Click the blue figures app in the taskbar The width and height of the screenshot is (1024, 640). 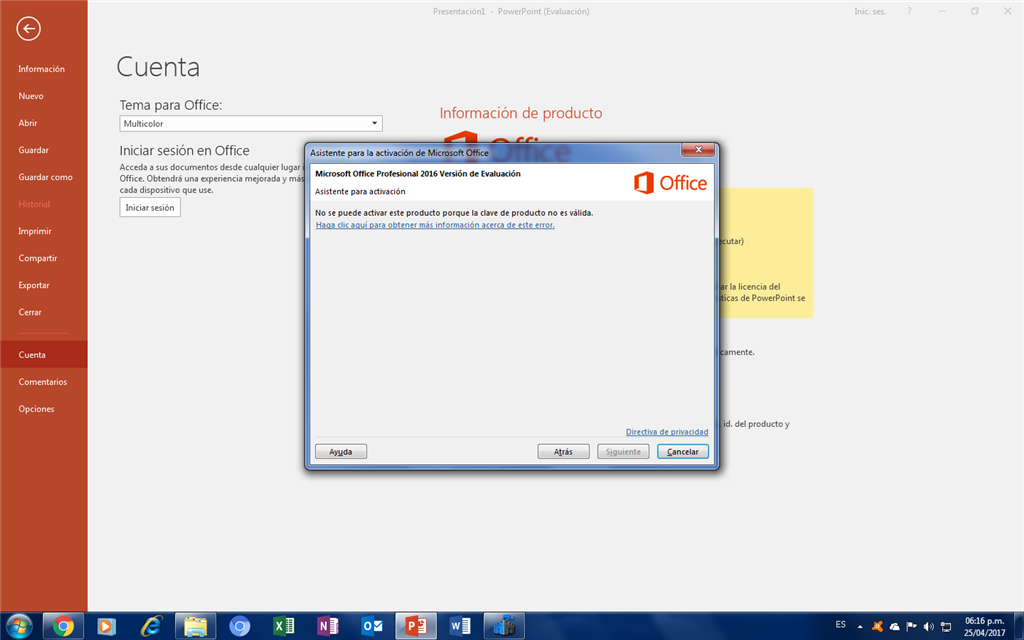tap(504, 626)
